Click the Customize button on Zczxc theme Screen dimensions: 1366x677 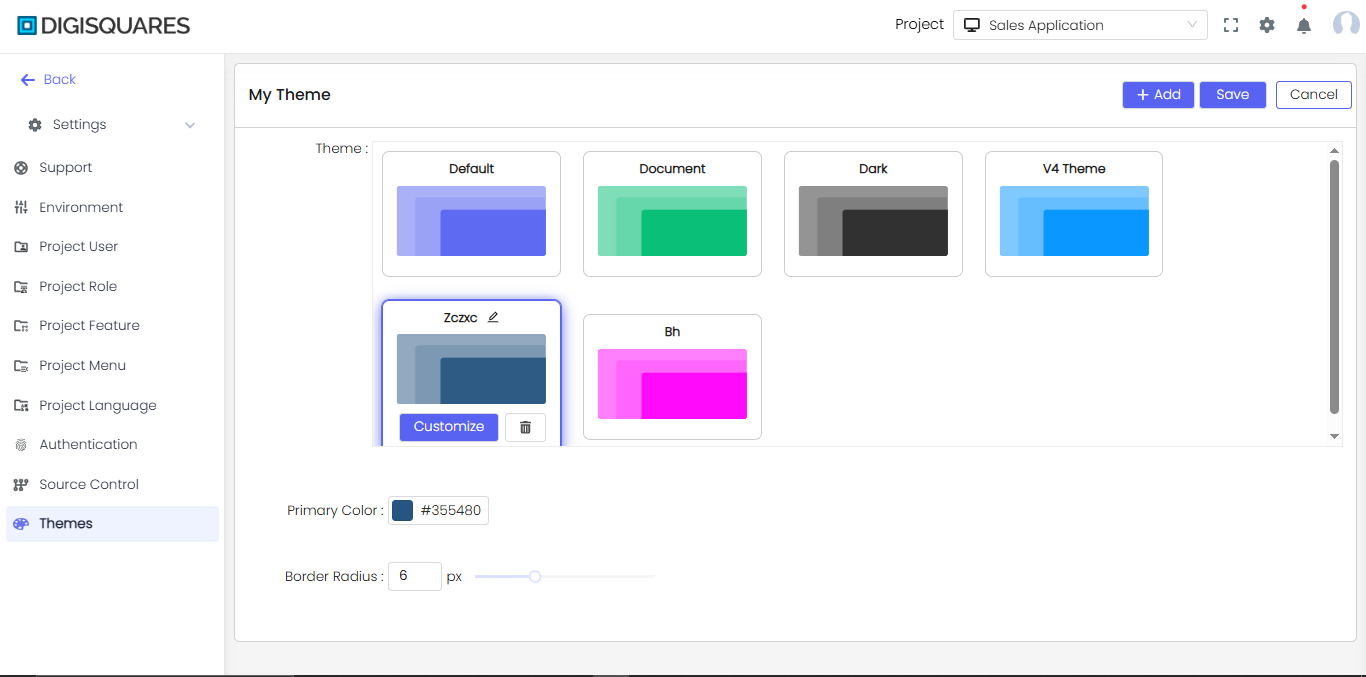(449, 427)
